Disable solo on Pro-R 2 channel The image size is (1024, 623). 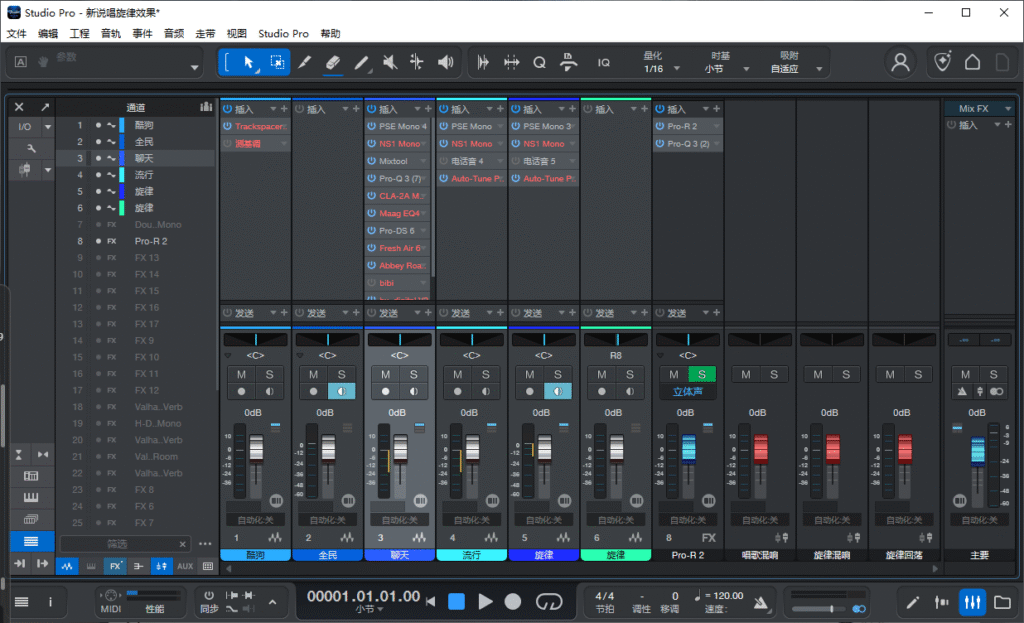[x=702, y=374]
